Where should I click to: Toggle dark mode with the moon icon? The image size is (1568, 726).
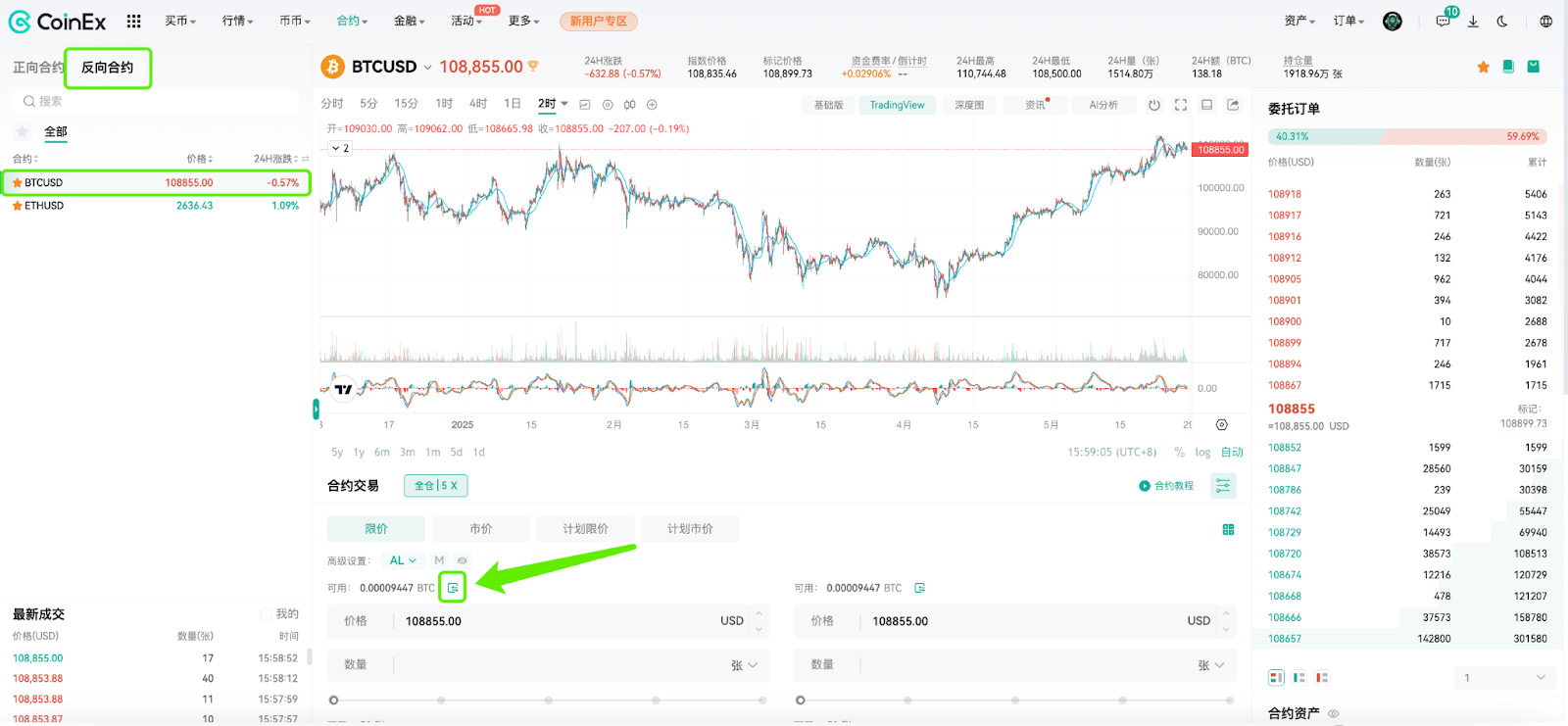1502,21
